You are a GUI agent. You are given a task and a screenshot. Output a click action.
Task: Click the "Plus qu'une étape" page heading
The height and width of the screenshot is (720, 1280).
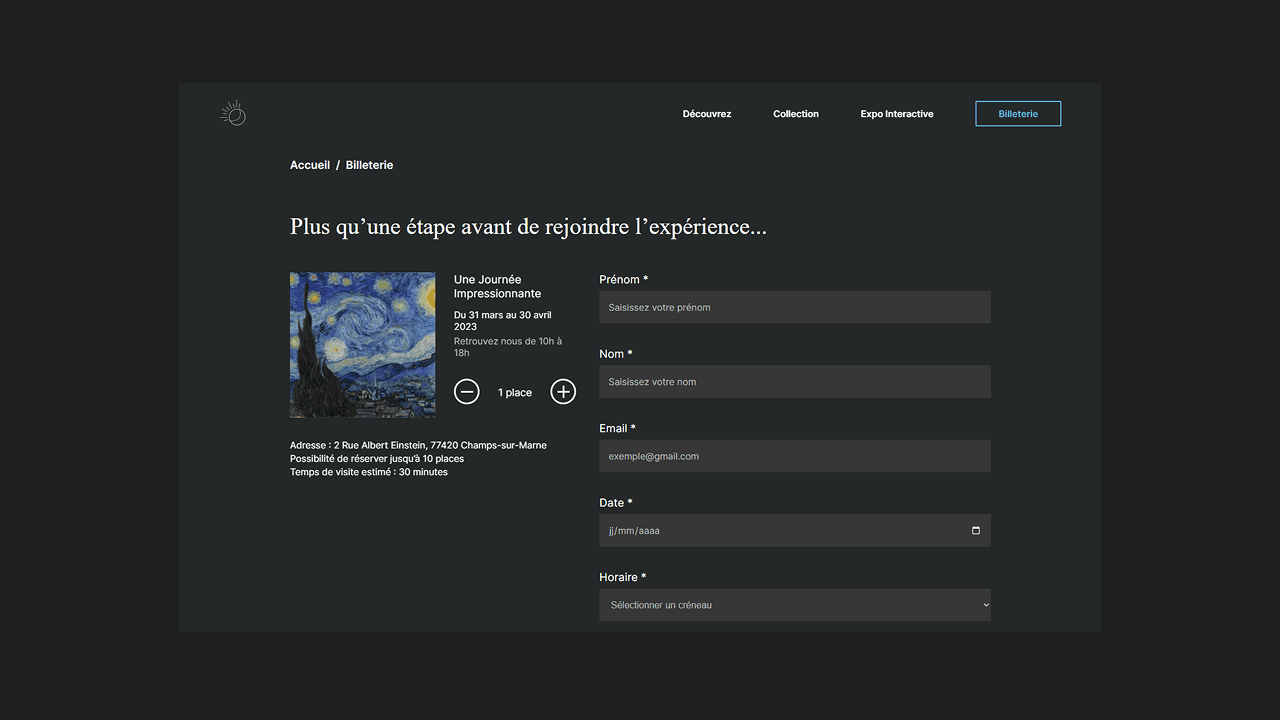click(528, 227)
